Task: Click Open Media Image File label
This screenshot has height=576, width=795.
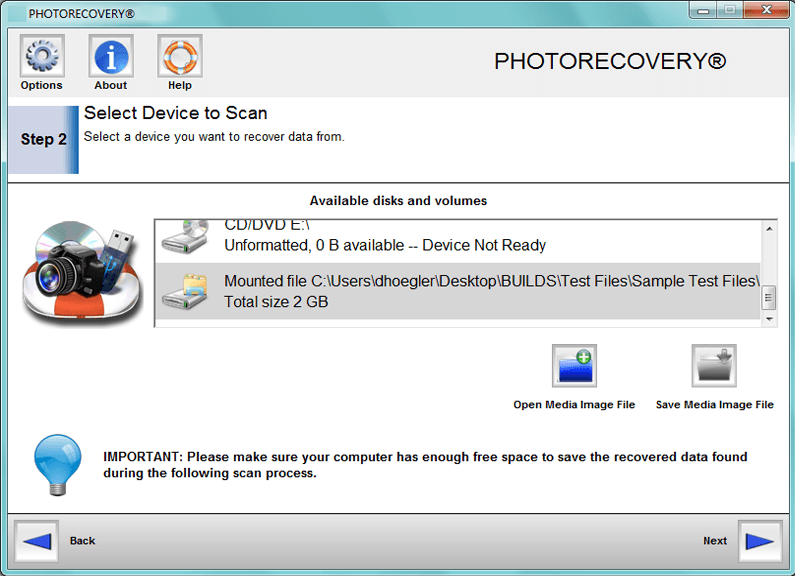Action: tap(574, 405)
